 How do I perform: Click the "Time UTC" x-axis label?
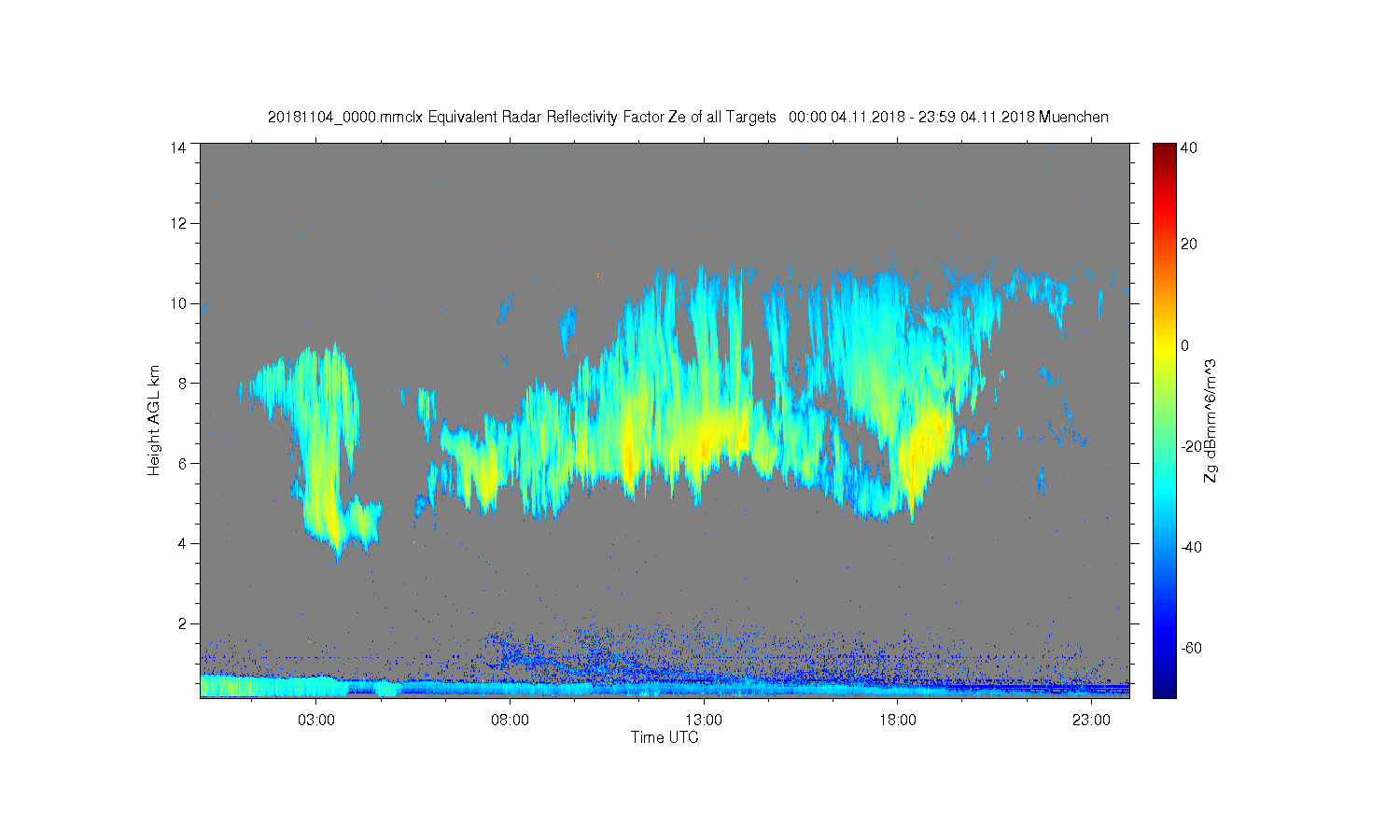coord(665,737)
